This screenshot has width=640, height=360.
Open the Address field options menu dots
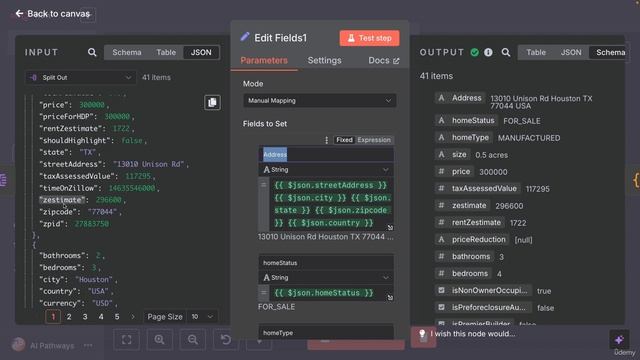[326, 140]
